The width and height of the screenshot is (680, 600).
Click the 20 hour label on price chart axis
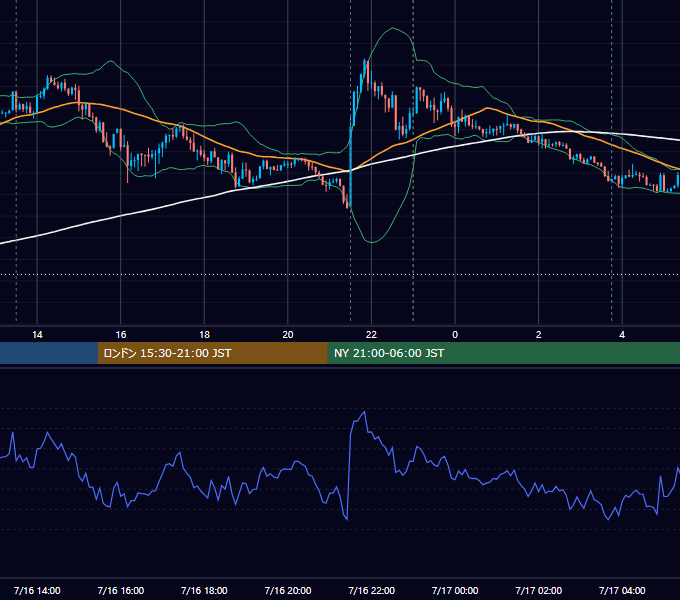(288, 335)
